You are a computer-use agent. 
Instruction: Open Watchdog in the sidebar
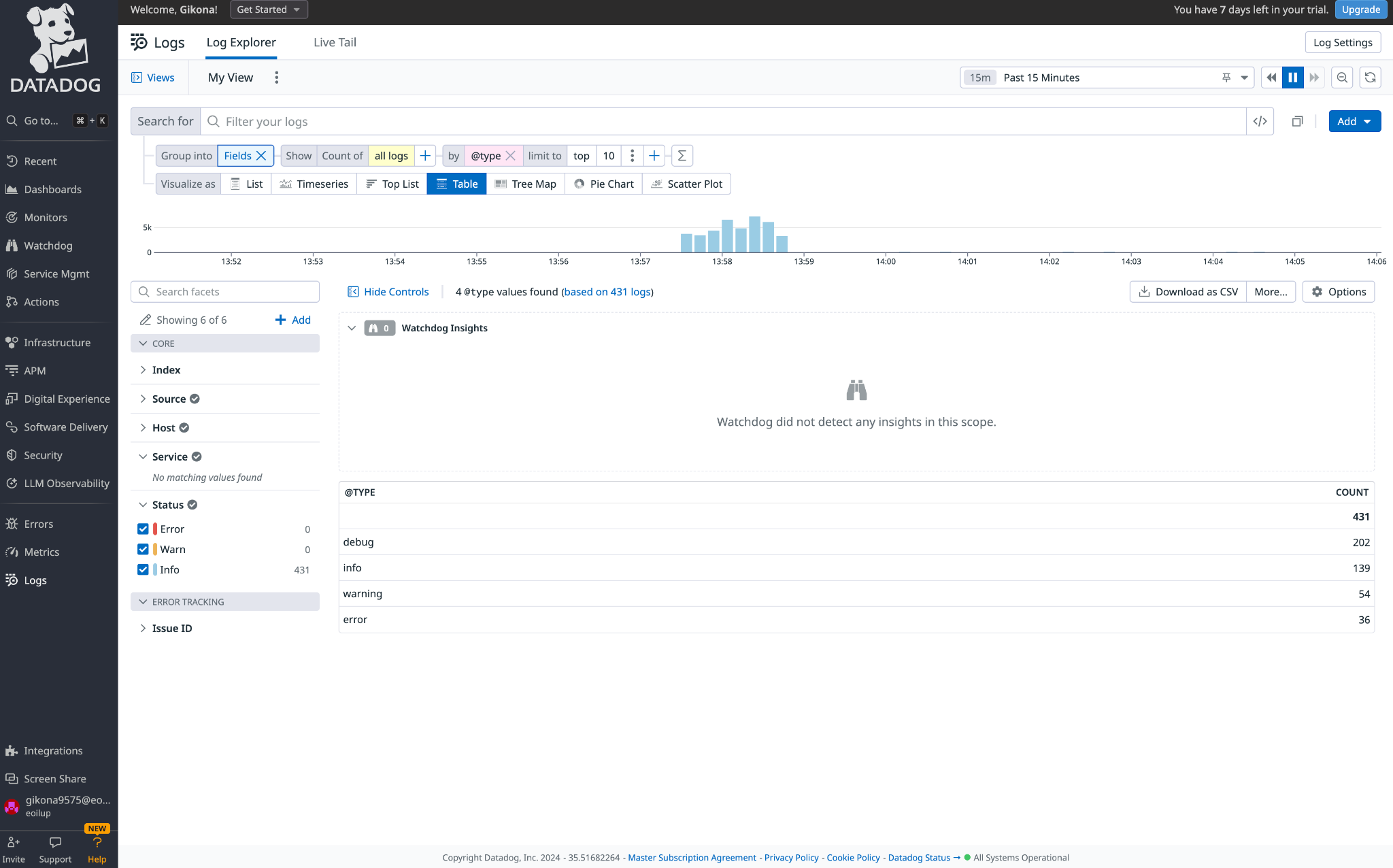click(48, 246)
